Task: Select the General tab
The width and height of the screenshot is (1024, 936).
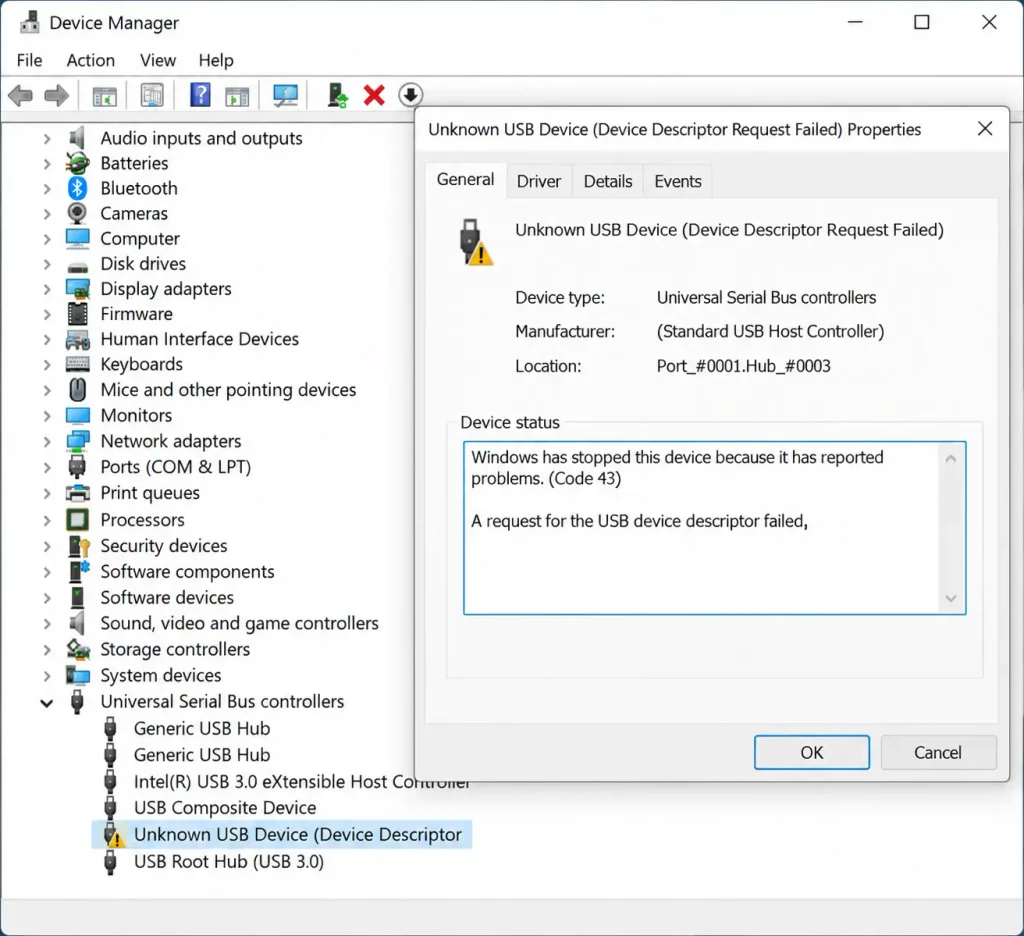Action: click(465, 180)
